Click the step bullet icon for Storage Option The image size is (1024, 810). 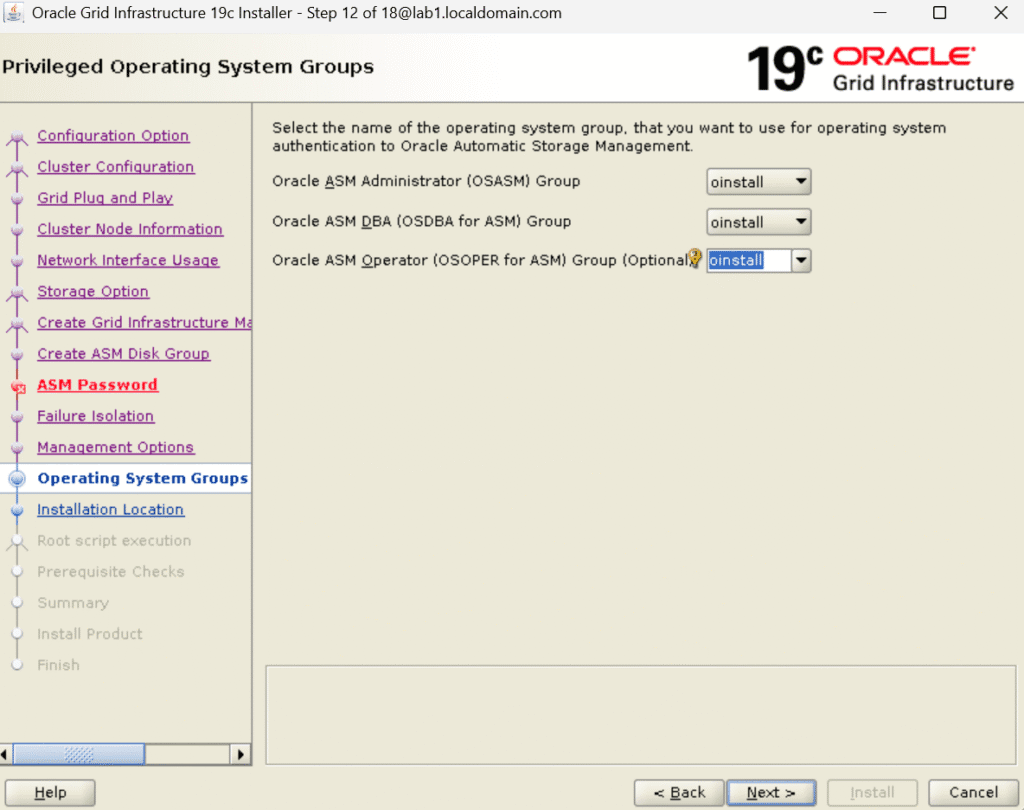point(17,294)
